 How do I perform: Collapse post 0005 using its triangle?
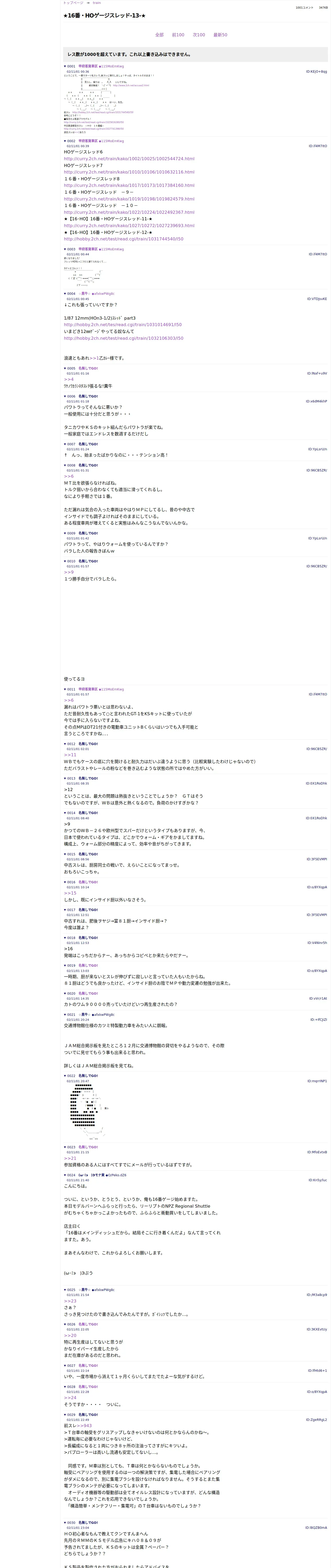pos(65,368)
